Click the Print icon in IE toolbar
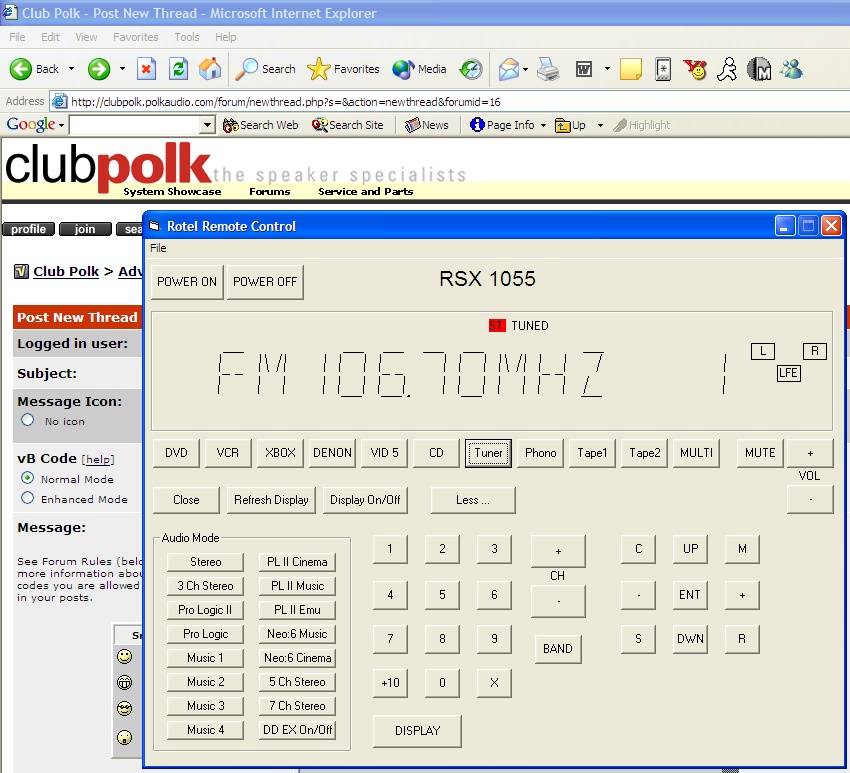 pyautogui.click(x=548, y=69)
